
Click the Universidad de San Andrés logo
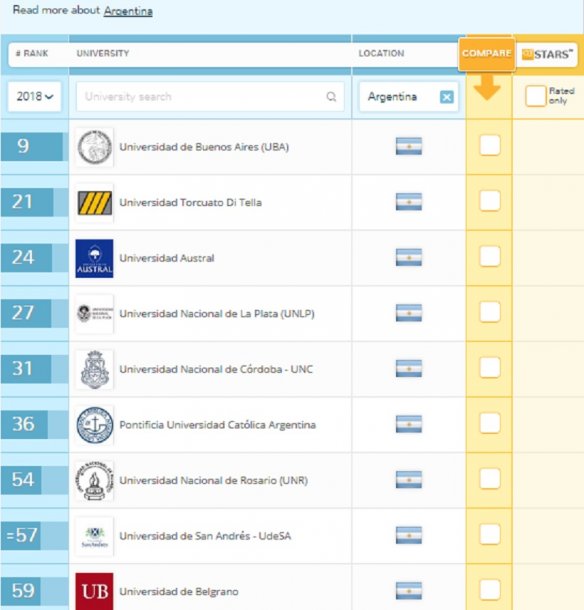pyautogui.click(x=95, y=536)
